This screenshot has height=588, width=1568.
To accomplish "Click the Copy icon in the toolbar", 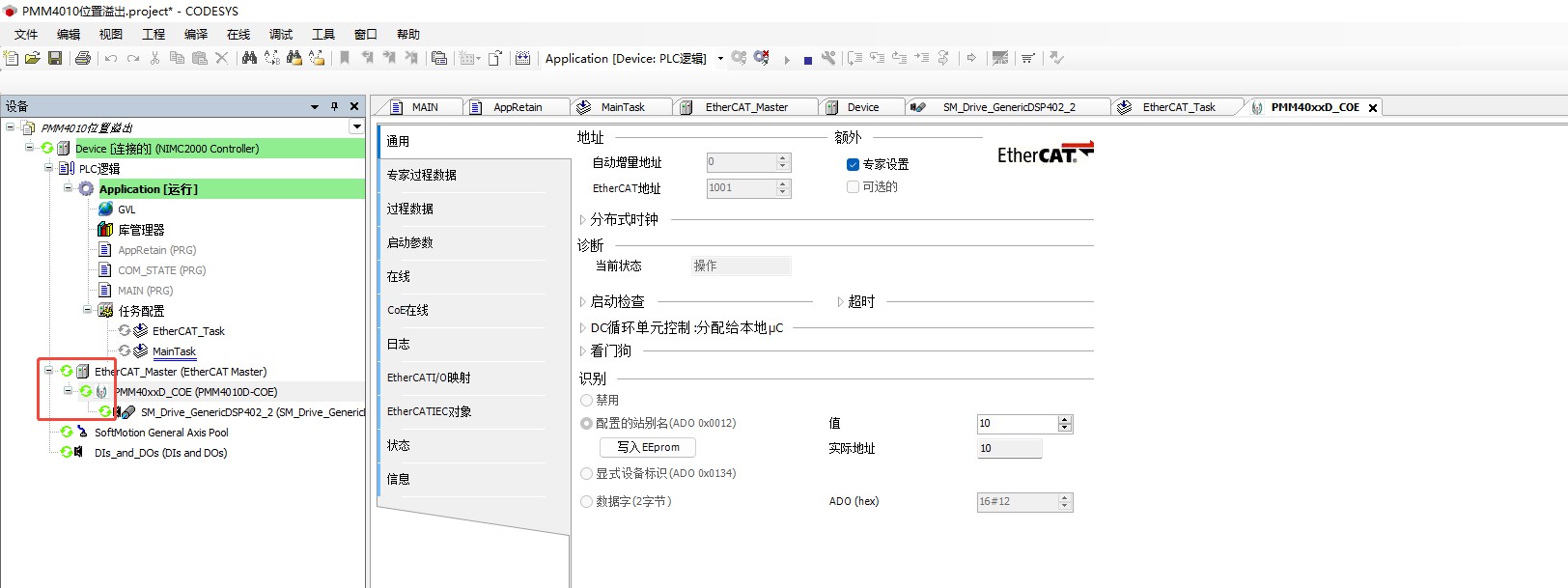I will 177,58.
